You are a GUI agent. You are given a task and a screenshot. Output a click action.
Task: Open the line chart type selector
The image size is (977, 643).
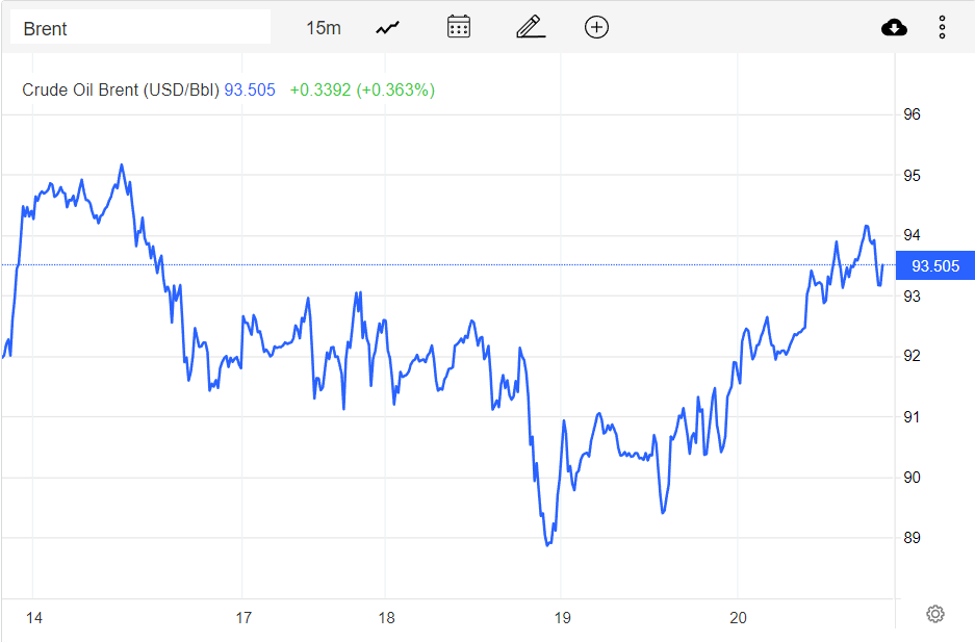(388, 28)
